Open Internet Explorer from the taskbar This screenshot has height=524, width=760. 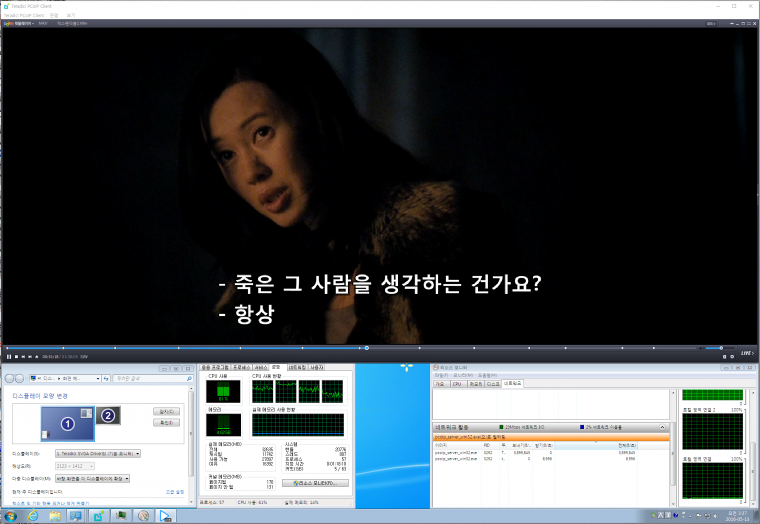click(x=33, y=516)
